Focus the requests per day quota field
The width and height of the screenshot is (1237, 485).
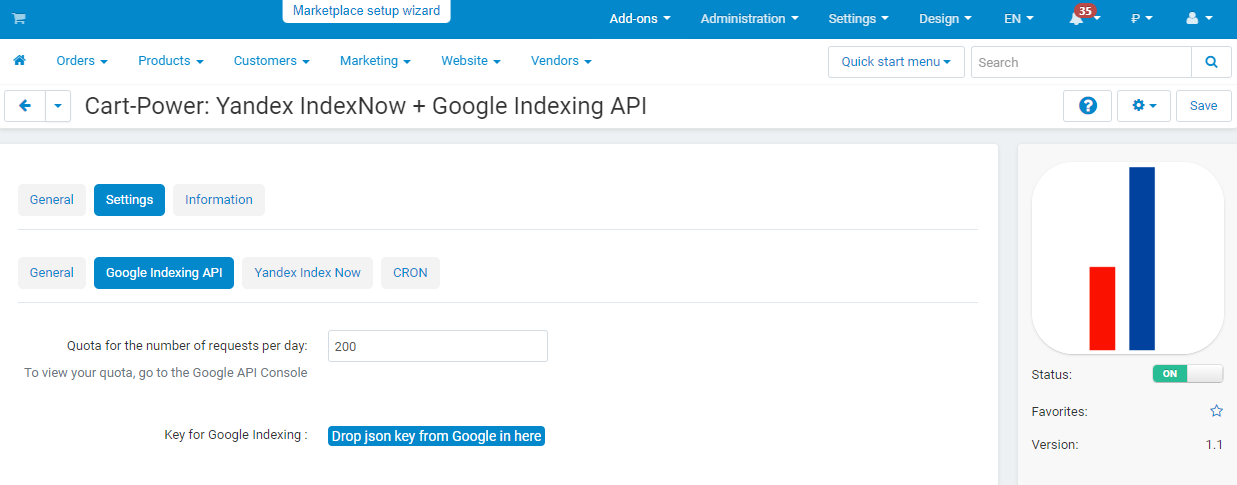[x=438, y=346]
